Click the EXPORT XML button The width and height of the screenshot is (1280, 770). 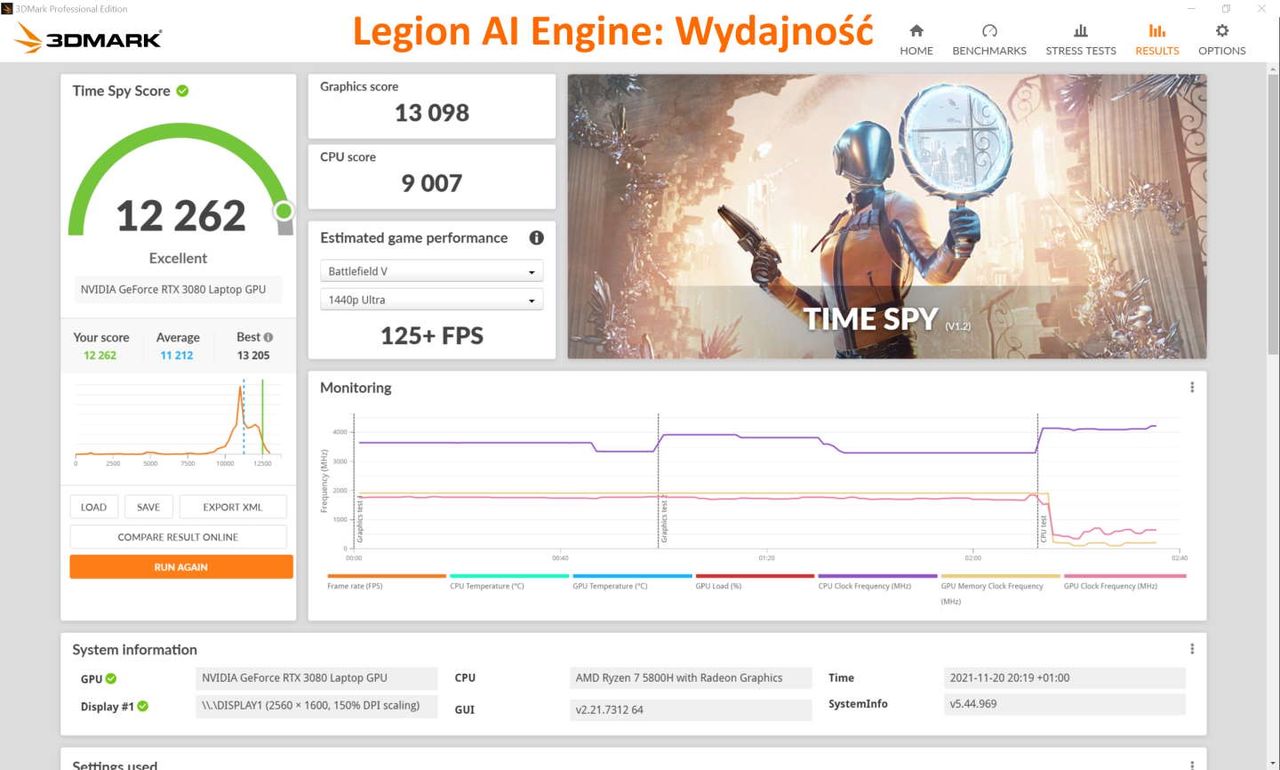click(x=233, y=507)
